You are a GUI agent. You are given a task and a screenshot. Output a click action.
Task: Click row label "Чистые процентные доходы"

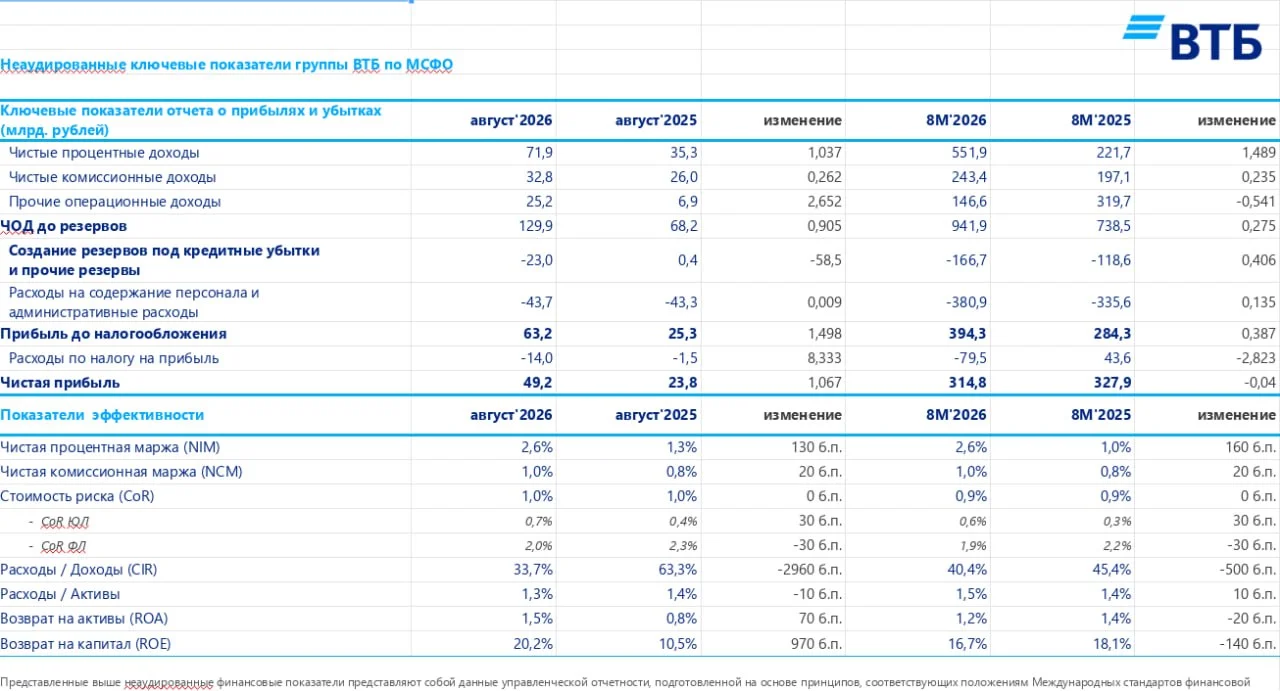104,153
